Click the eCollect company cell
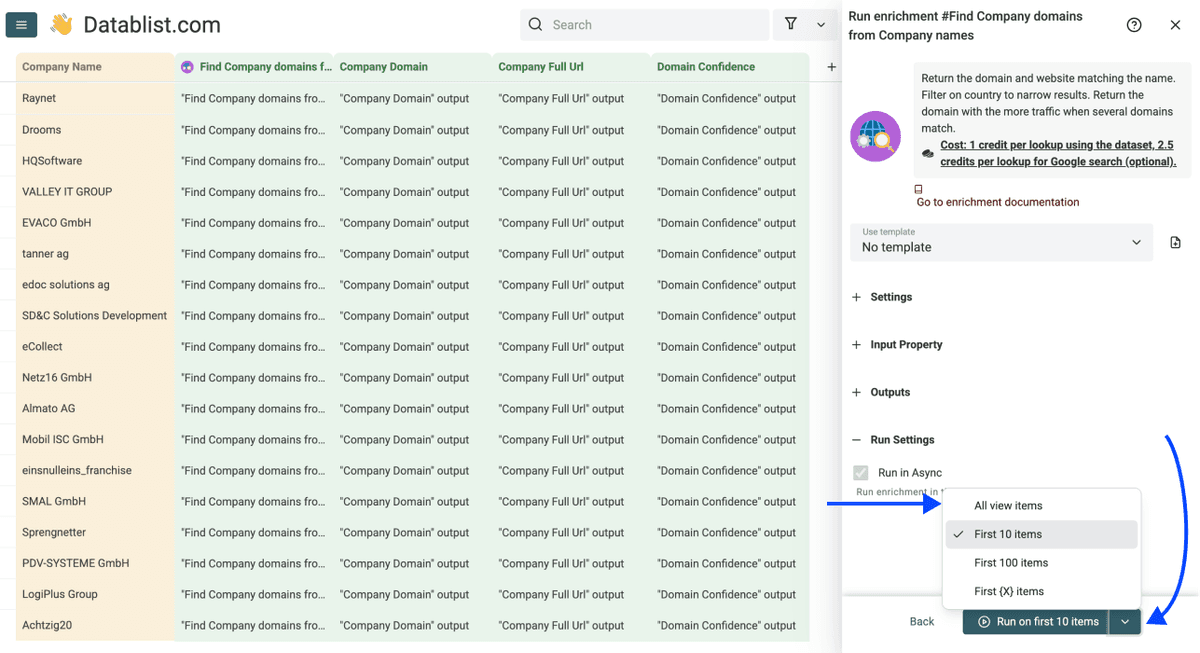The width and height of the screenshot is (1200, 653). coord(95,347)
